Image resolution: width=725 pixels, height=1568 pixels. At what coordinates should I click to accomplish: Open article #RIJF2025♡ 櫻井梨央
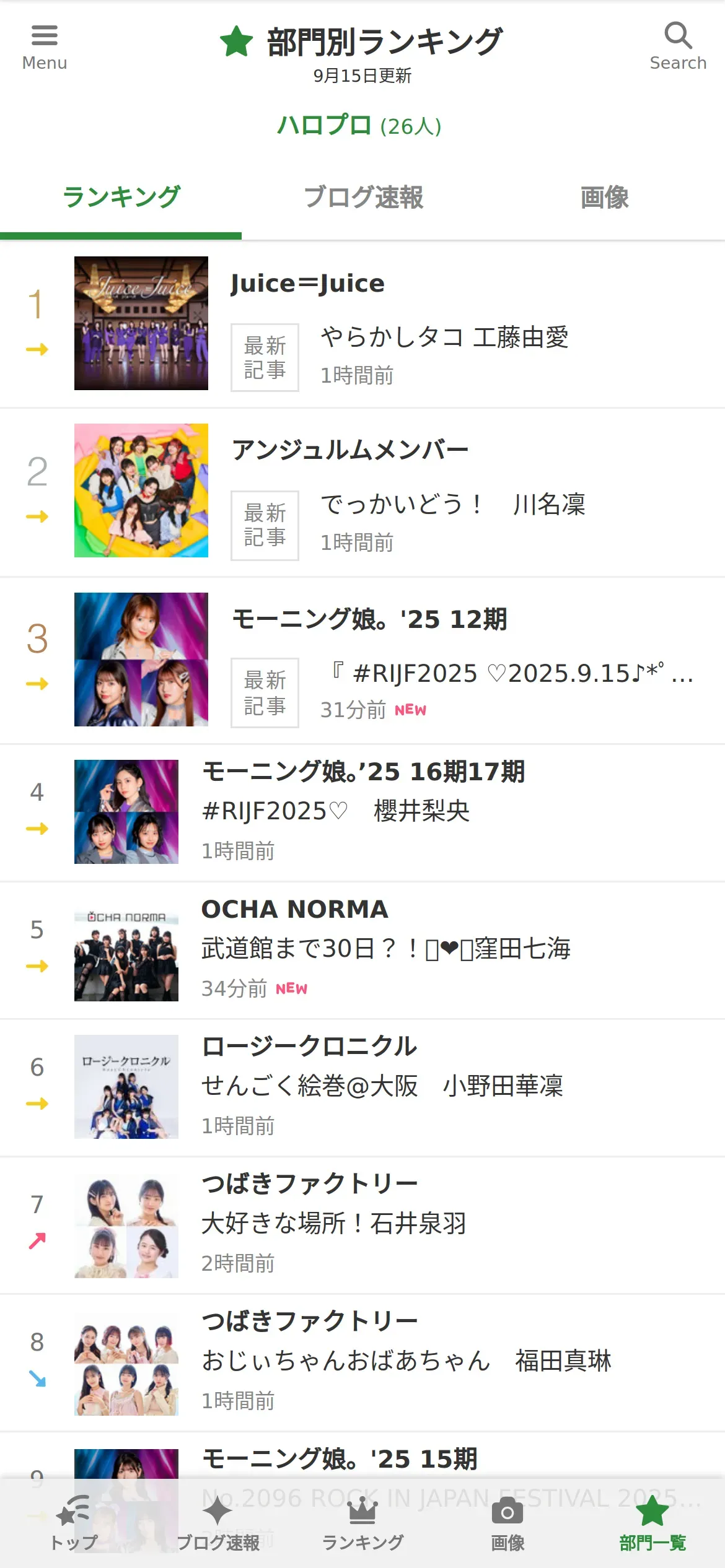click(336, 811)
